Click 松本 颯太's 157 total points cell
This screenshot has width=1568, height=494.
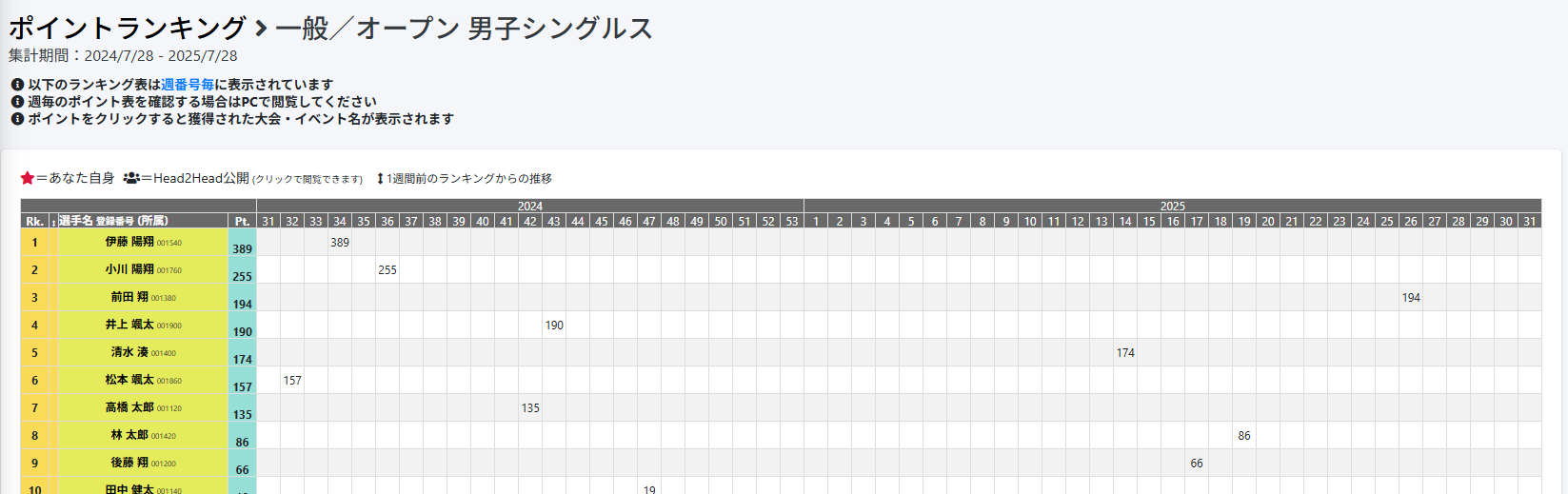tap(242, 386)
